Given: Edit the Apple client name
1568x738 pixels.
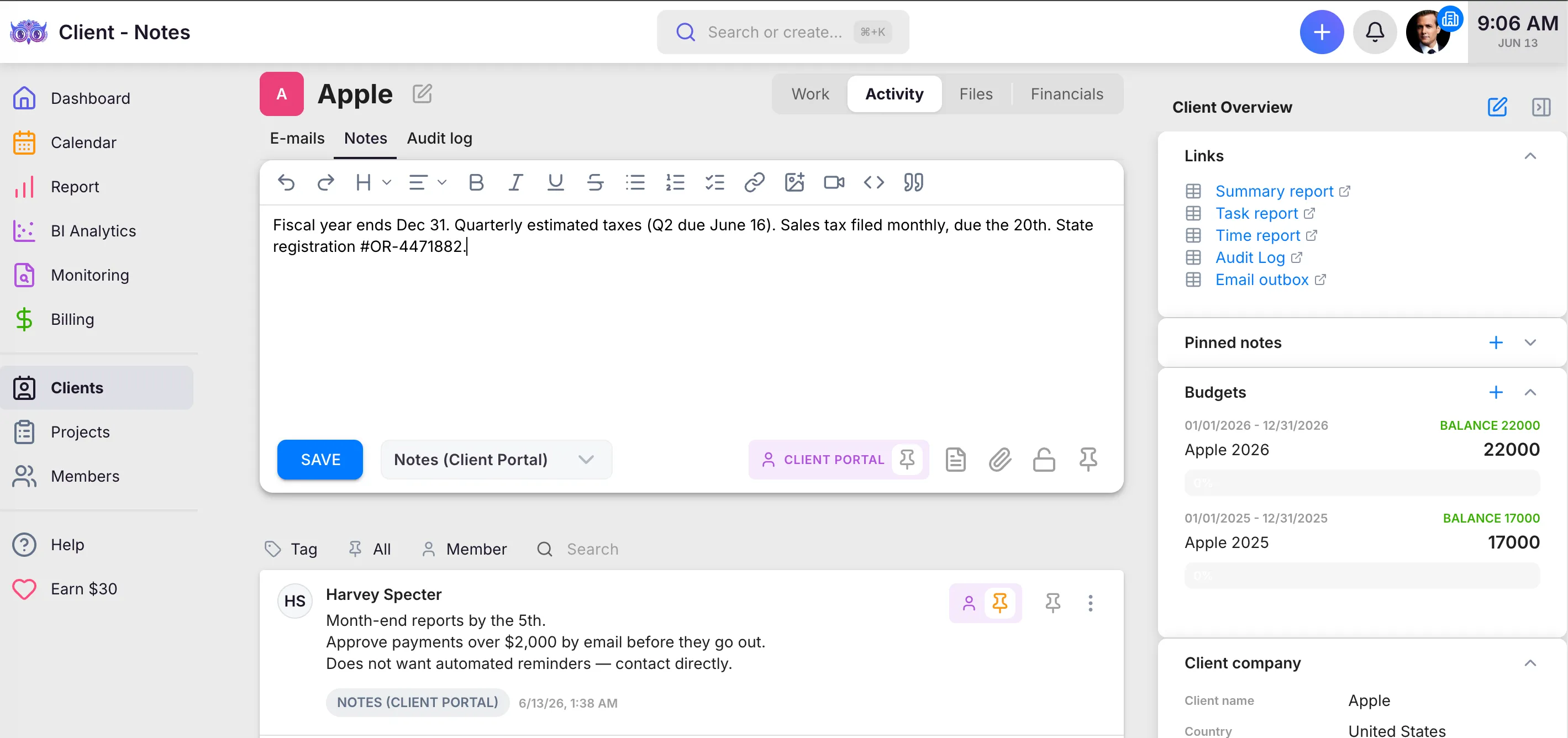Looking at the screenshot, I should click(x=422, y=94).
